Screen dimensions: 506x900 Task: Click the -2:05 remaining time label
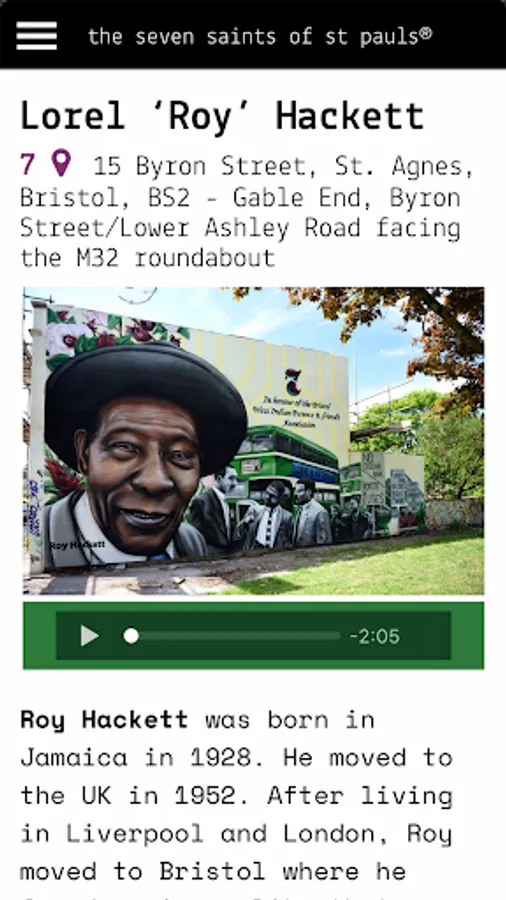375,636
